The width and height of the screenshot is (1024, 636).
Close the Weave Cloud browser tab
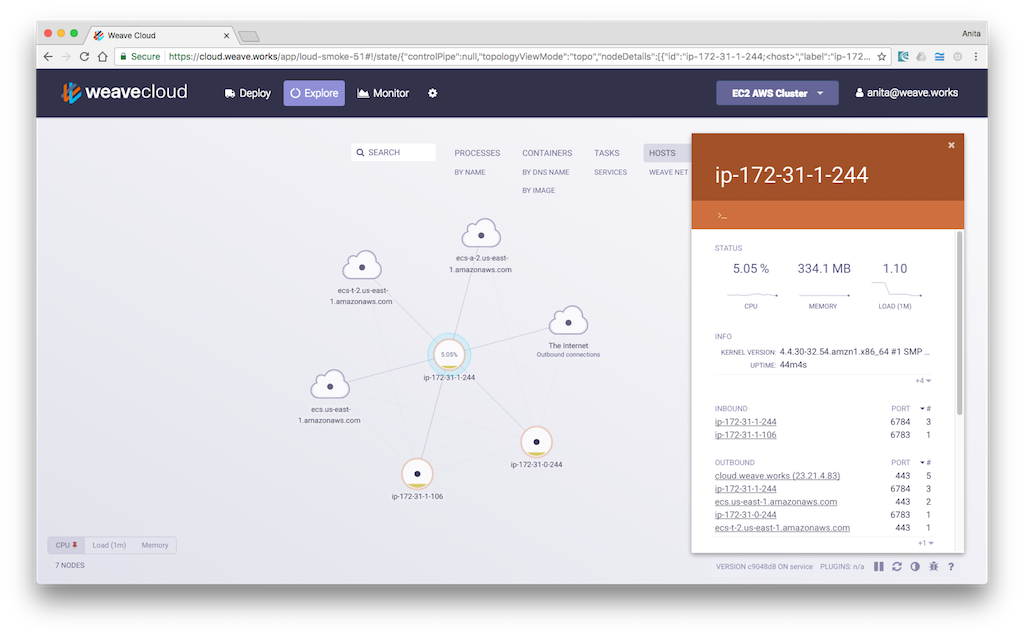[x=227, y=36]
